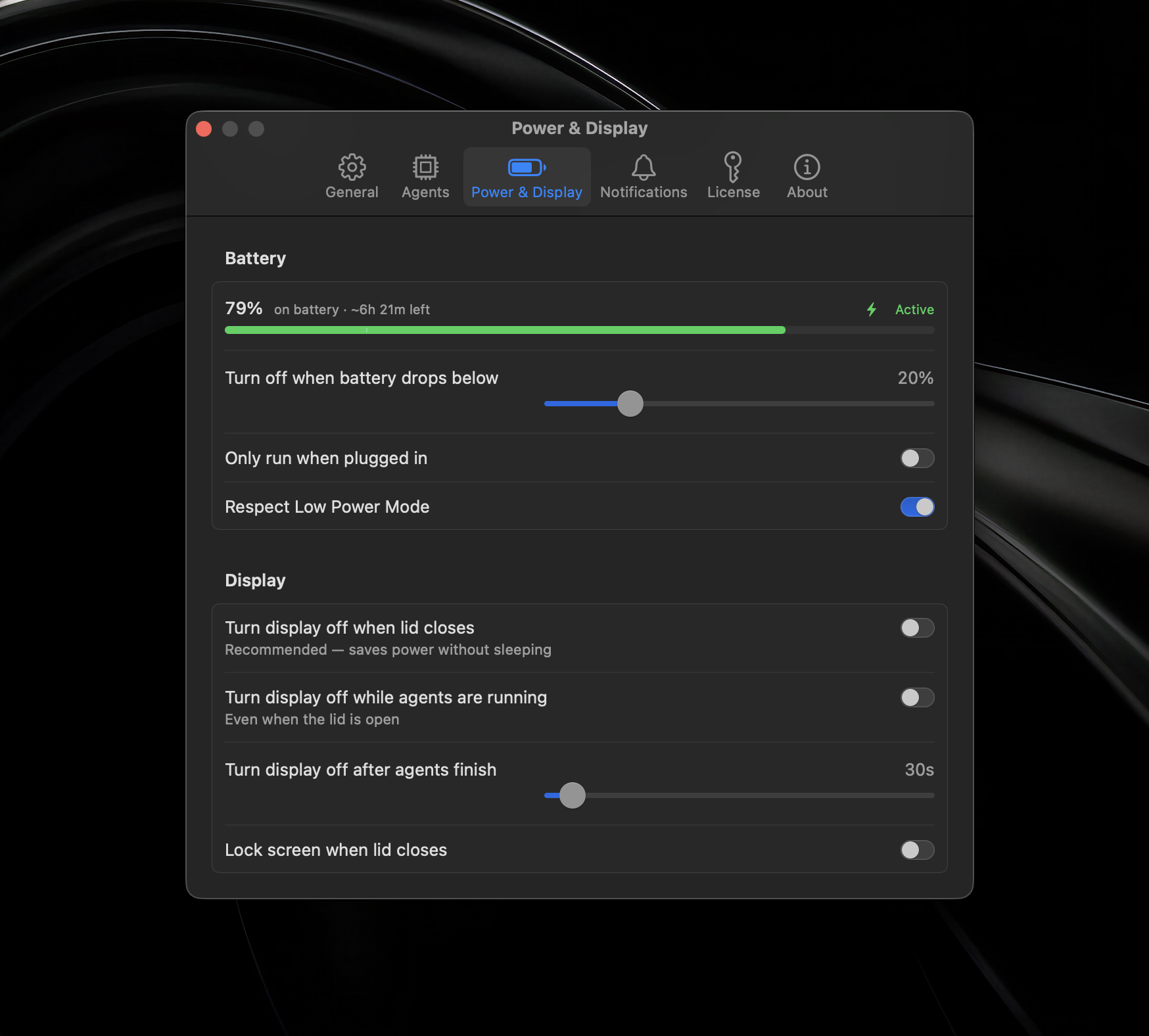Open the Agents chip icon tab

coord(425,167)
